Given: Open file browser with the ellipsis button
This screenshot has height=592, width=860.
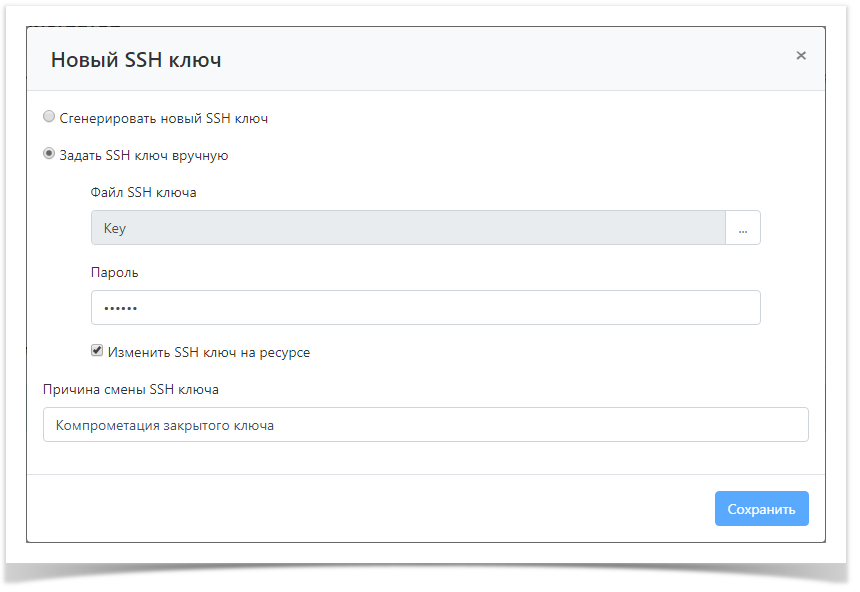Looking at the screenshot, I should click(x=743, y=228).
